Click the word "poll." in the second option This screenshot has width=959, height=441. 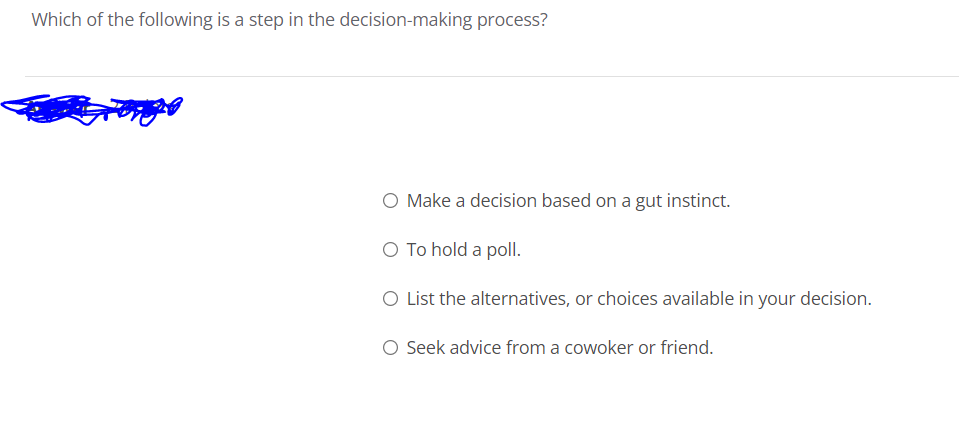click(503, 250)
